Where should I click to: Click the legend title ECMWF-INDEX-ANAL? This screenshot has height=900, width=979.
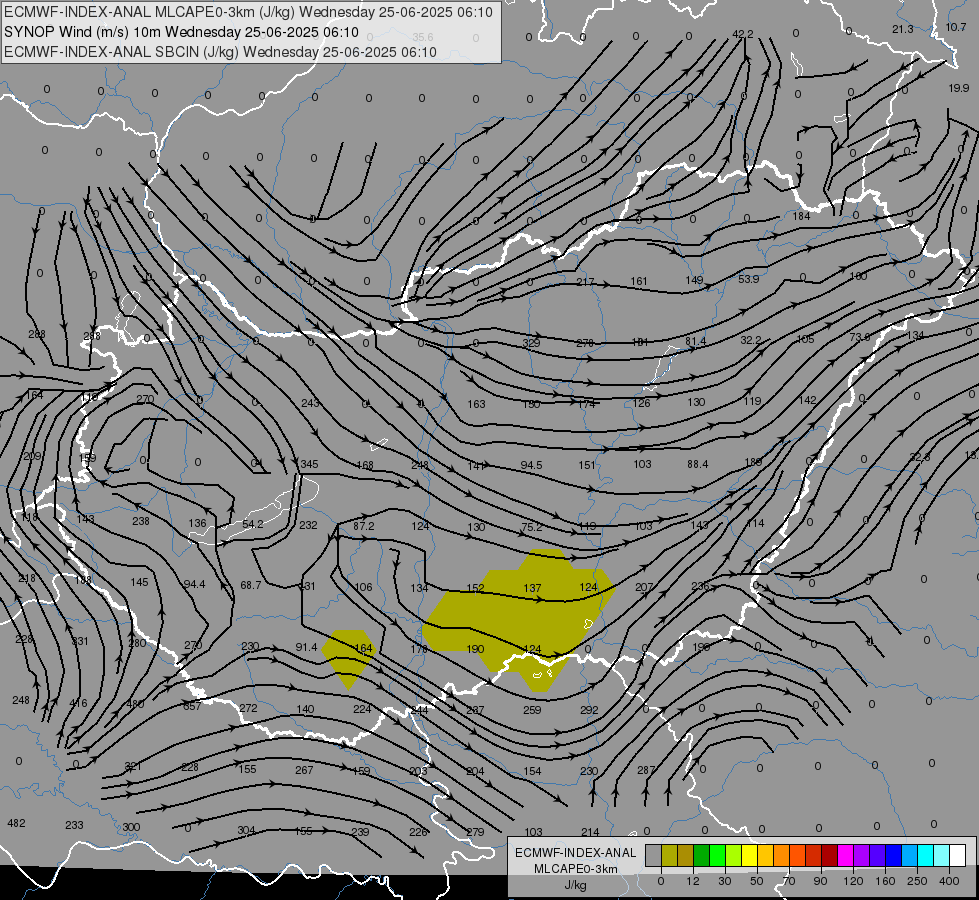[575, 853]
